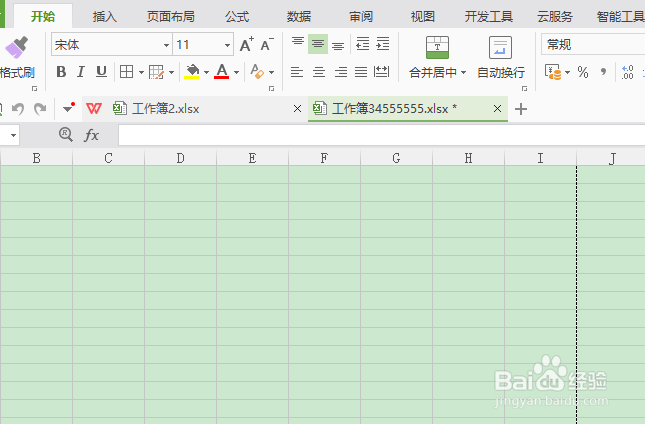Viewport: 645px width, 424px height.
Task: Decrease font size with A- icon
Action: (x=267, y=44)
